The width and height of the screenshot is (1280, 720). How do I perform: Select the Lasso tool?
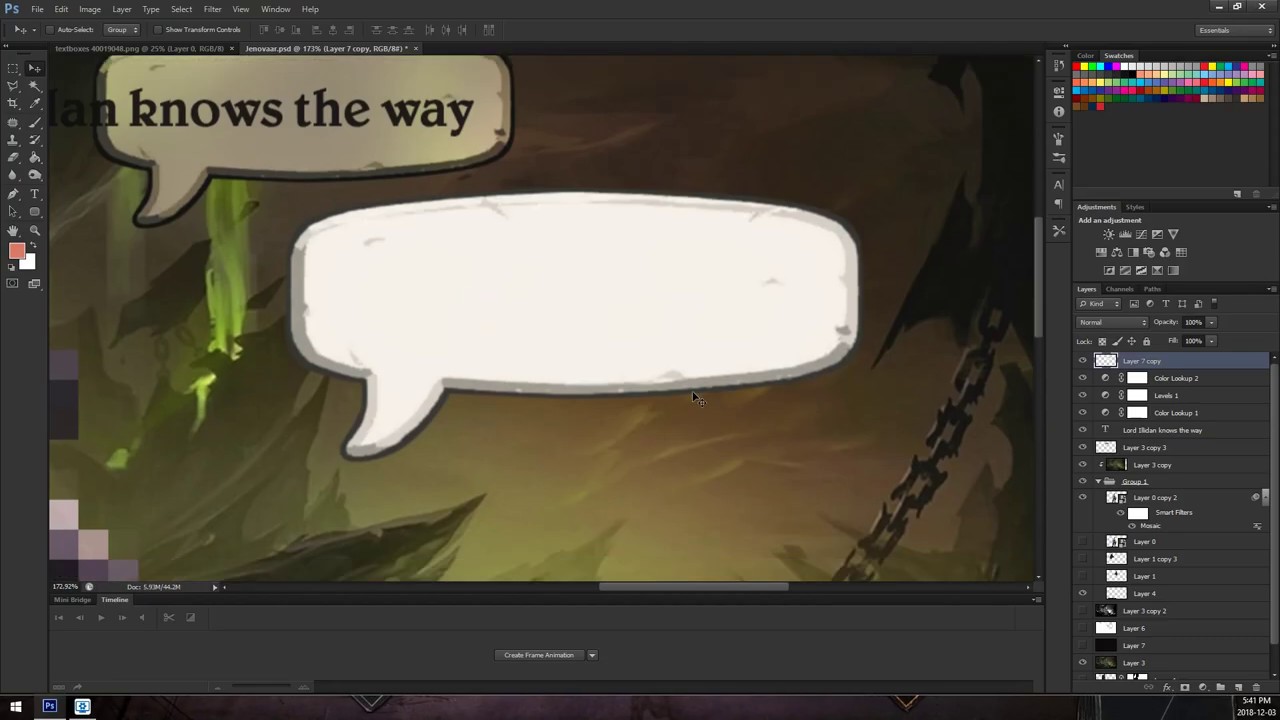pyautogui.click(x=13, y=86)
